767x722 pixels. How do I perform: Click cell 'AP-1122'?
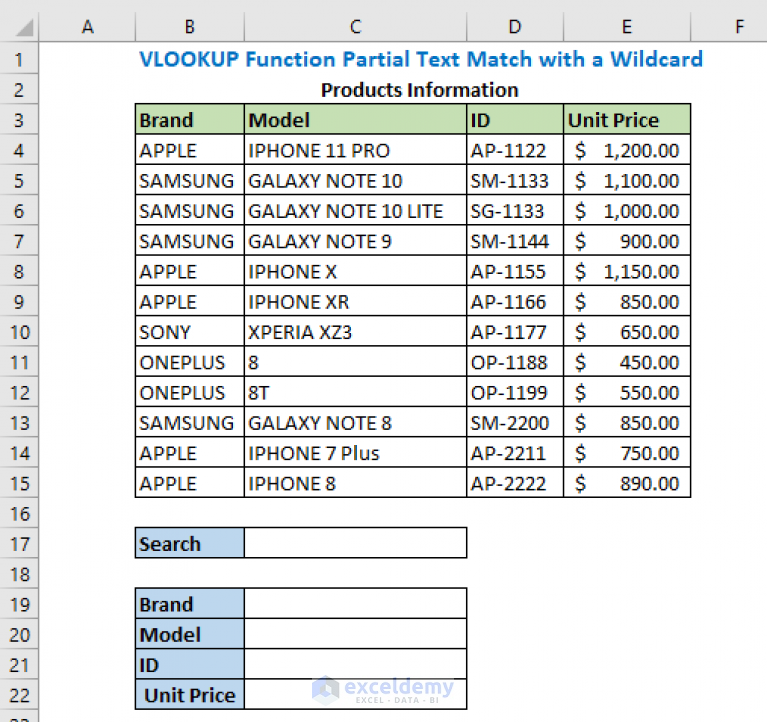(515, 150)
